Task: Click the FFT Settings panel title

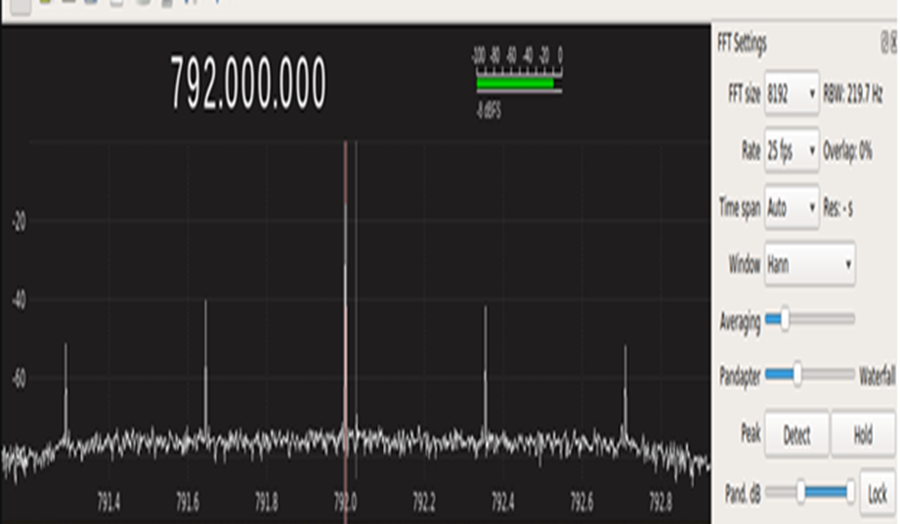Action: click(742, 43)
